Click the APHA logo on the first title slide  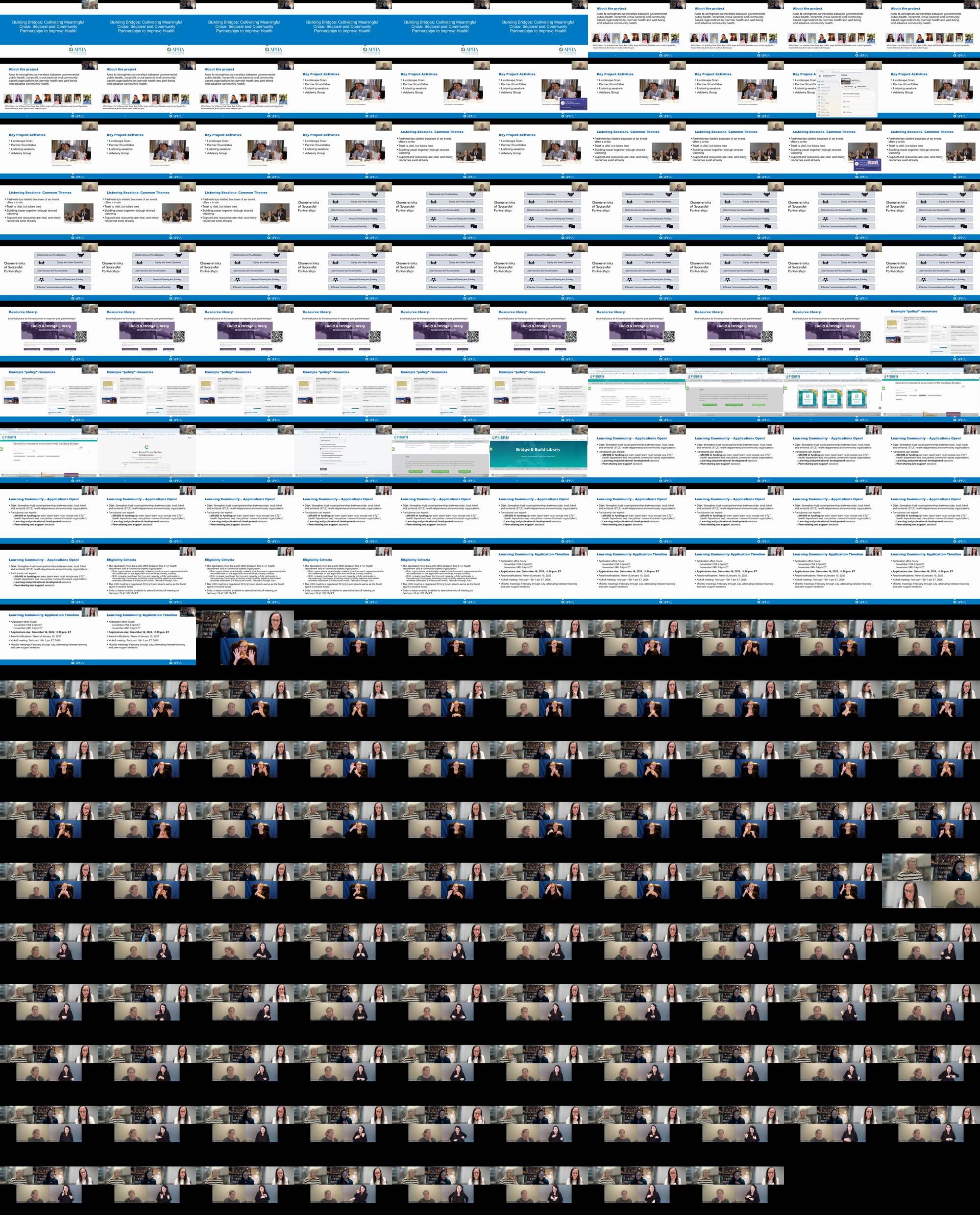click(77, 49)
